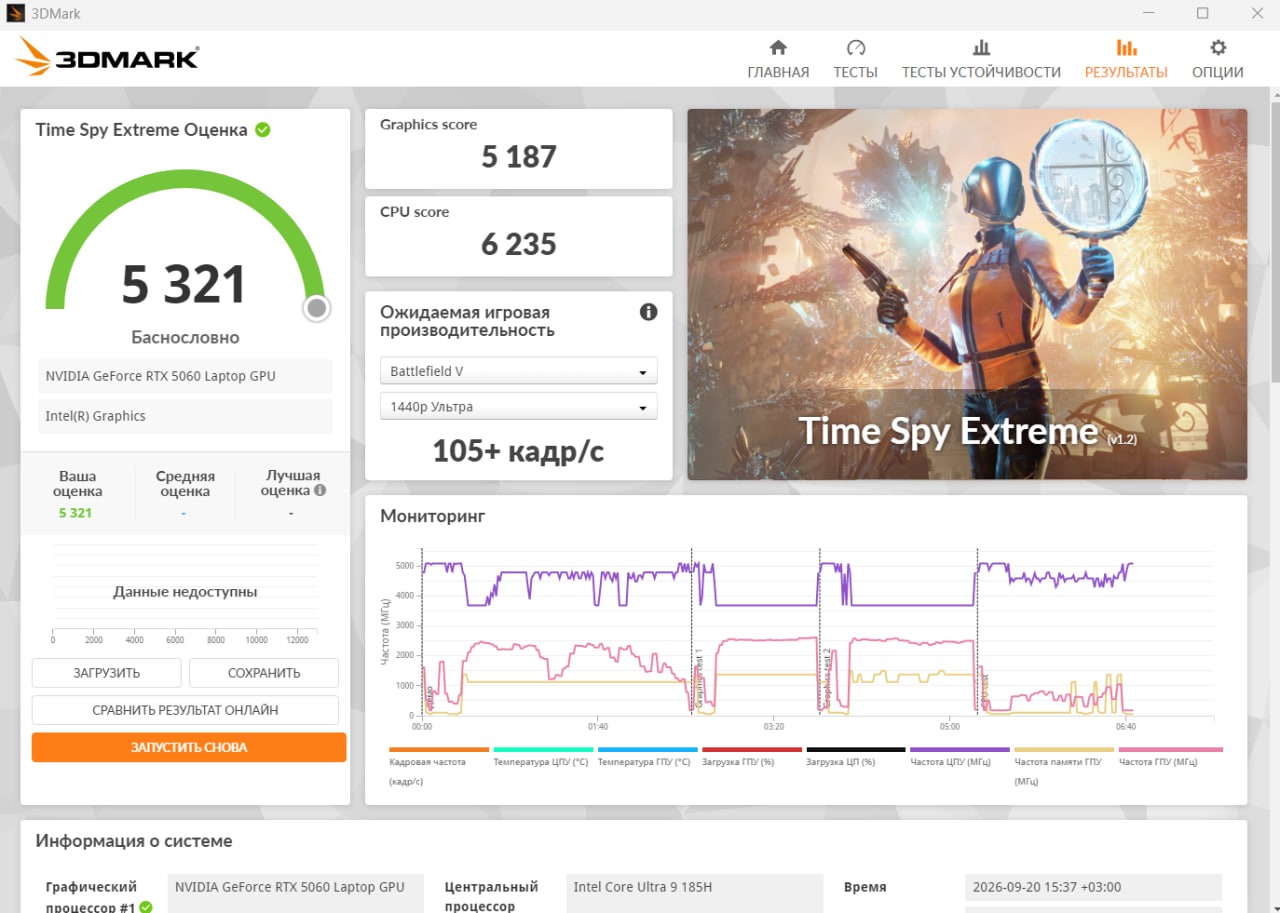Open the Главная home icon
1280x913 pixels.
(778, 47)
